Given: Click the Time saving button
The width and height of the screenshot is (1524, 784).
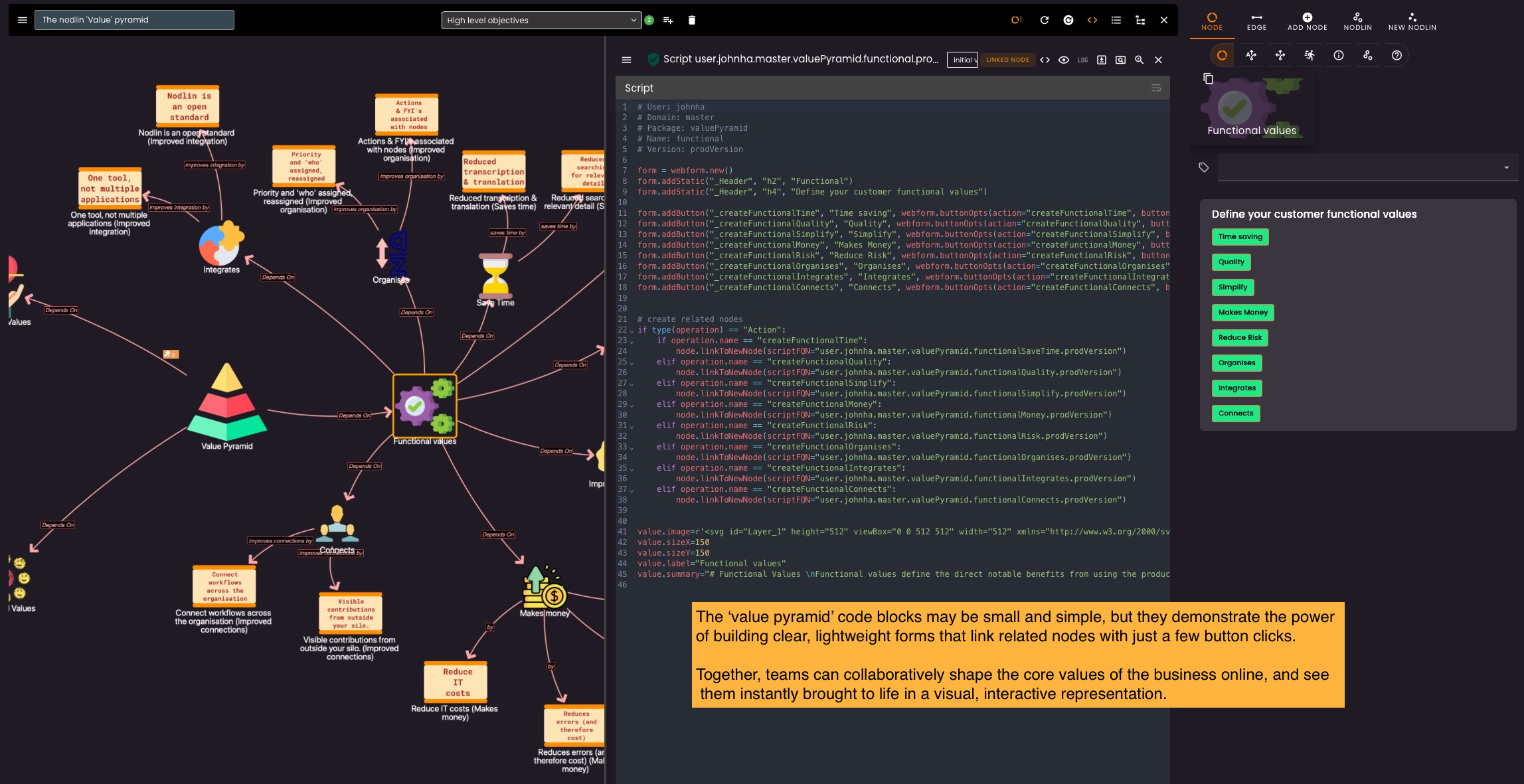Looking at the screenshot, I should [x=1240, y=237].
